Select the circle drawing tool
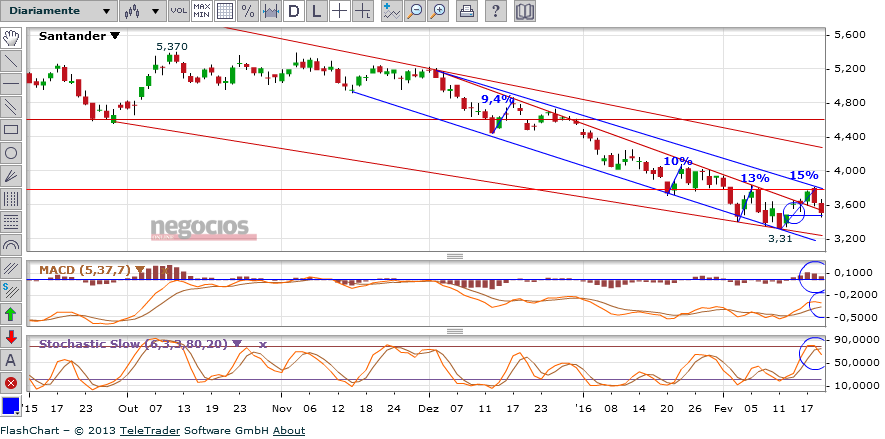 (11, 153)
